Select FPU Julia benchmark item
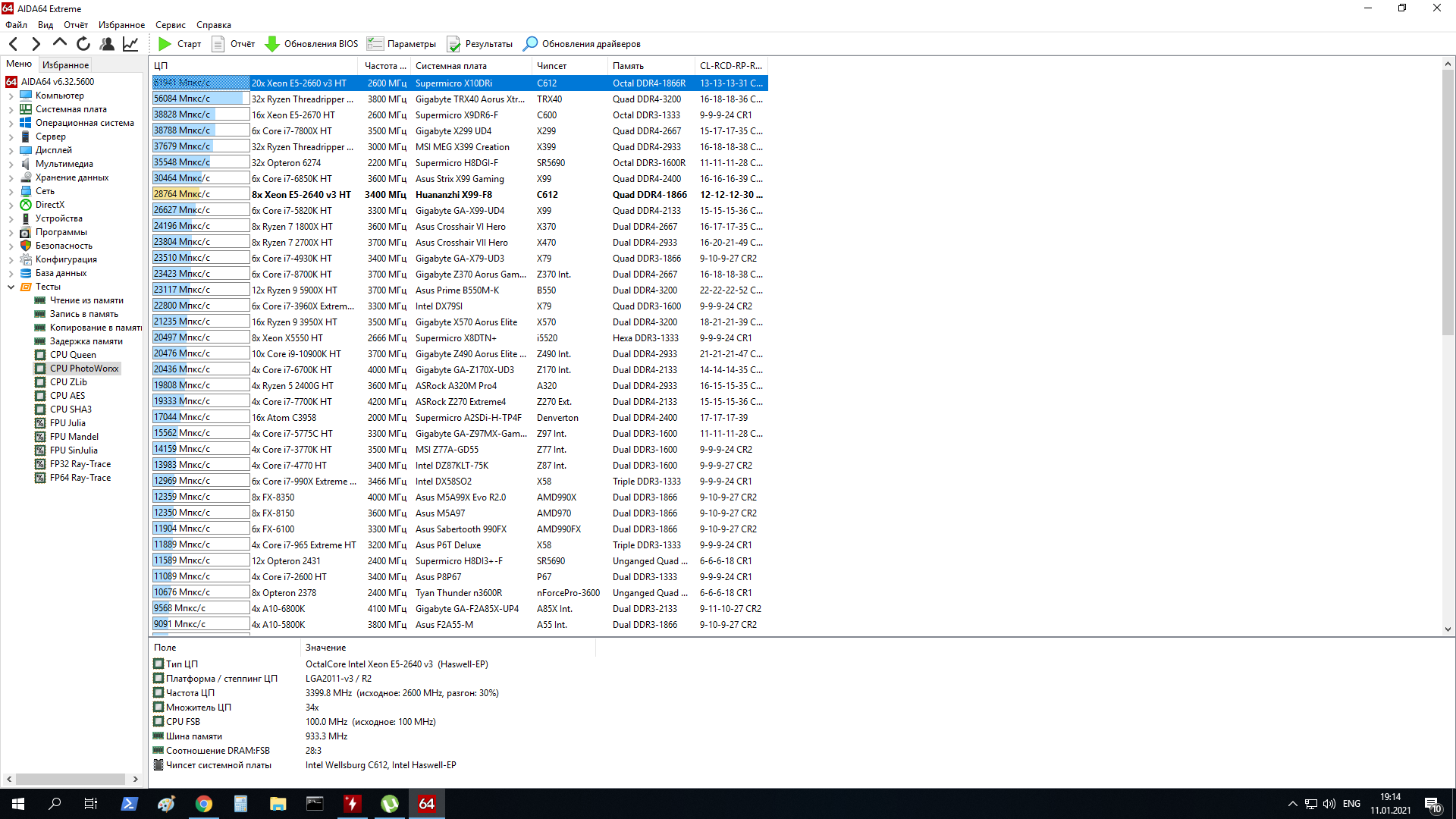The width and height of the screenshot is (1456, 819). tap(67, 423)
